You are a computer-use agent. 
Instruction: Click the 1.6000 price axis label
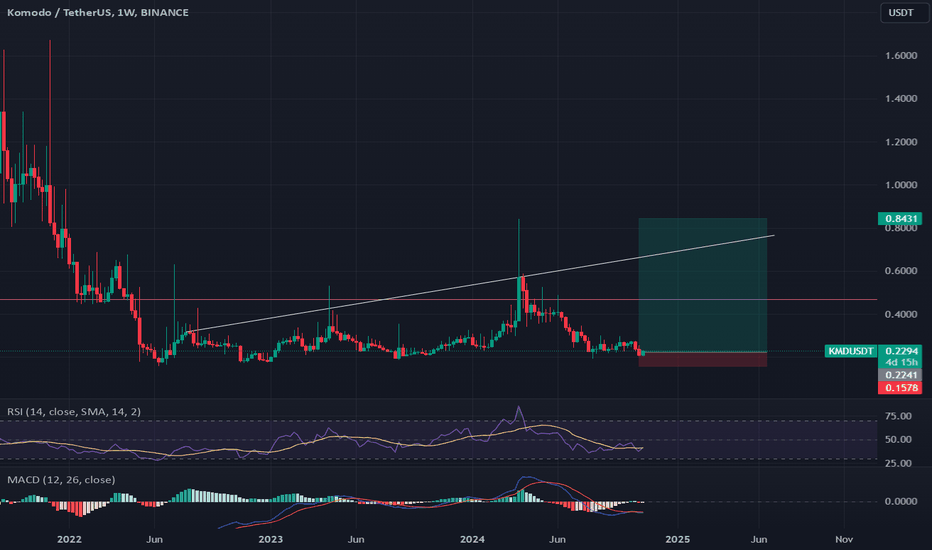(x=901, y=56)
